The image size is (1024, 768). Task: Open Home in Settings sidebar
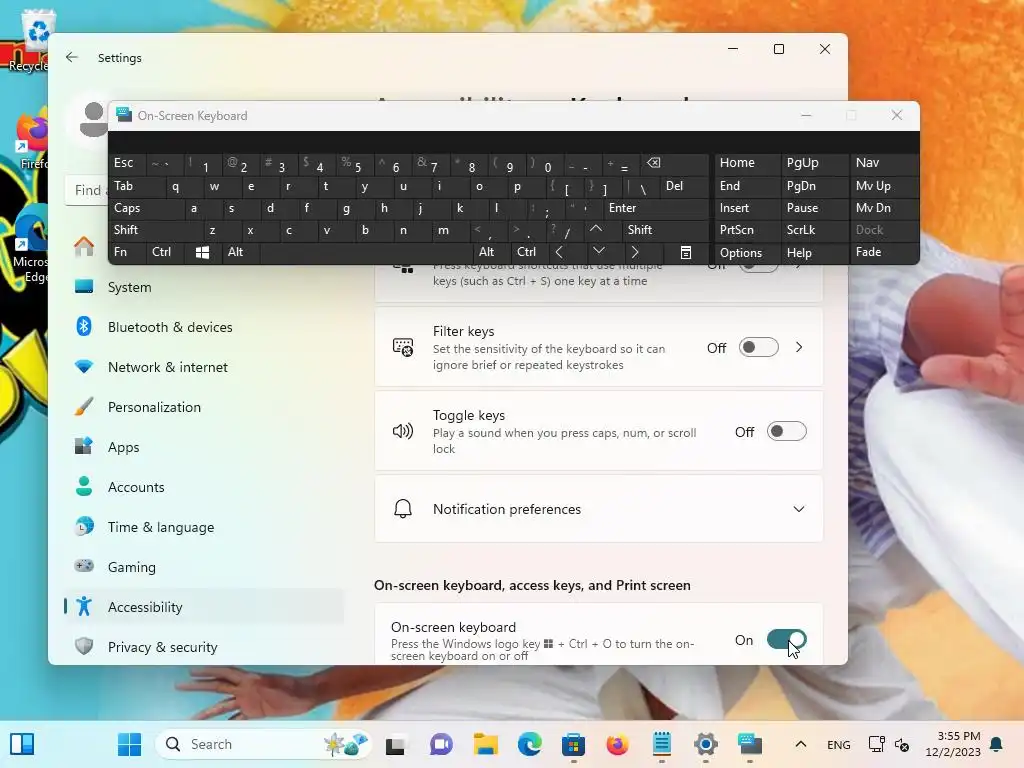click(x=84, y=247)
